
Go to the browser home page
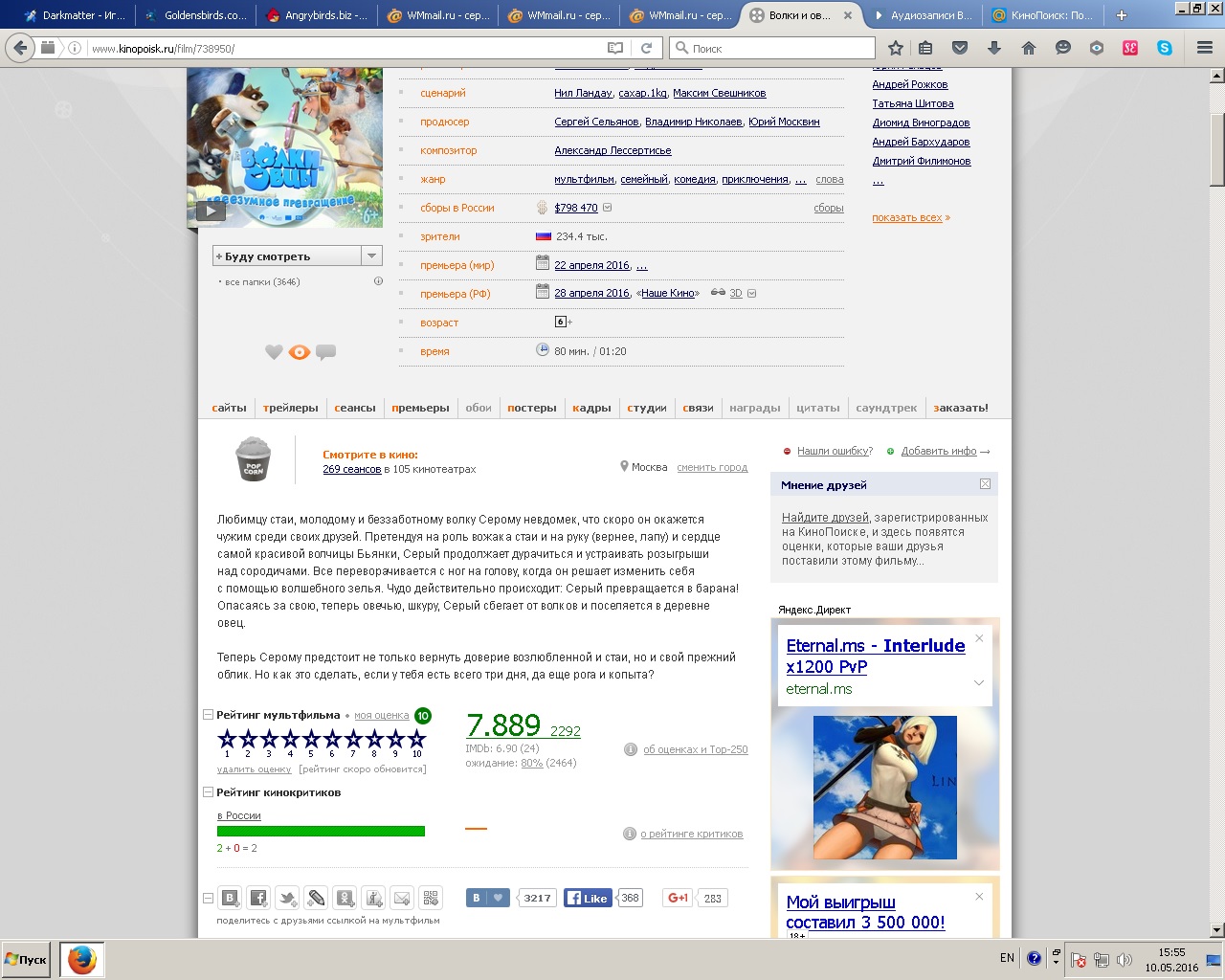point(1029,48)
